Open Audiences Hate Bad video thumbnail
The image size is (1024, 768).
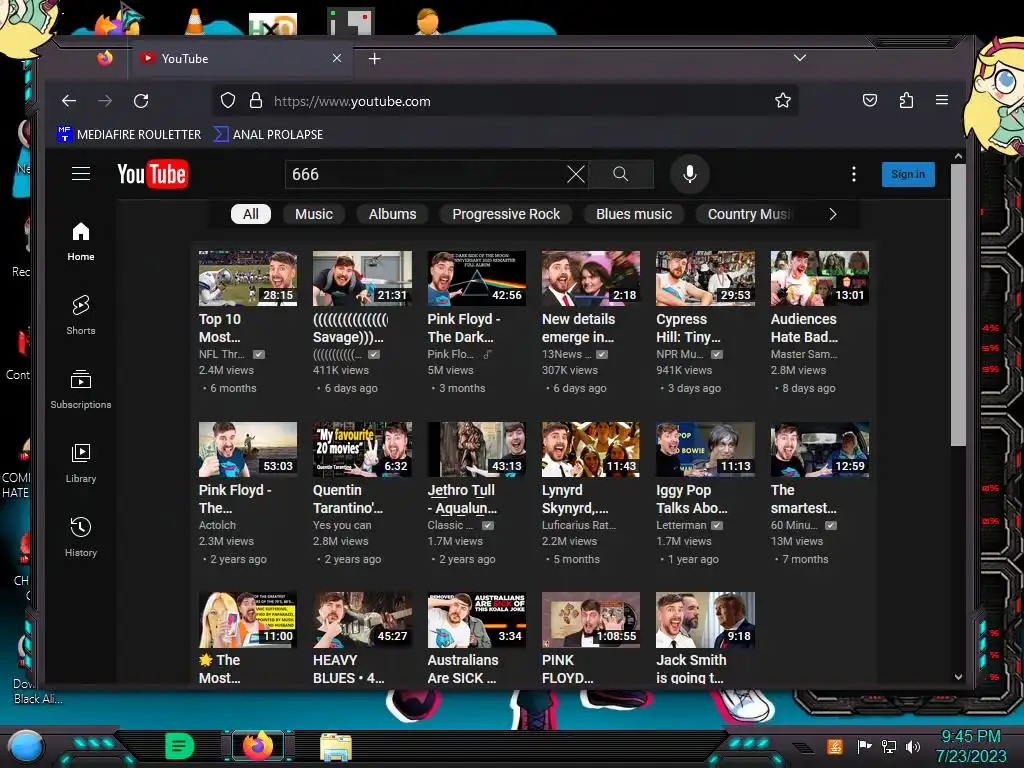(820, 278)
